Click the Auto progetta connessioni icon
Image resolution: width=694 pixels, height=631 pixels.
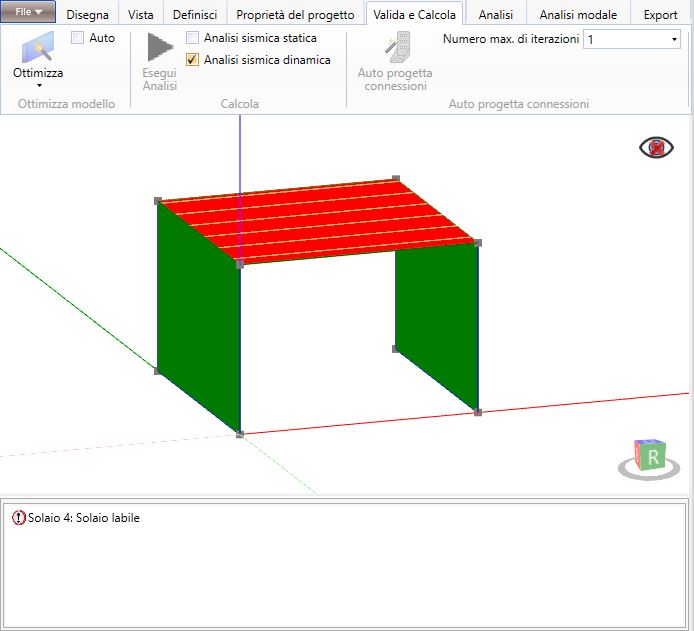[x=397, y=47]
